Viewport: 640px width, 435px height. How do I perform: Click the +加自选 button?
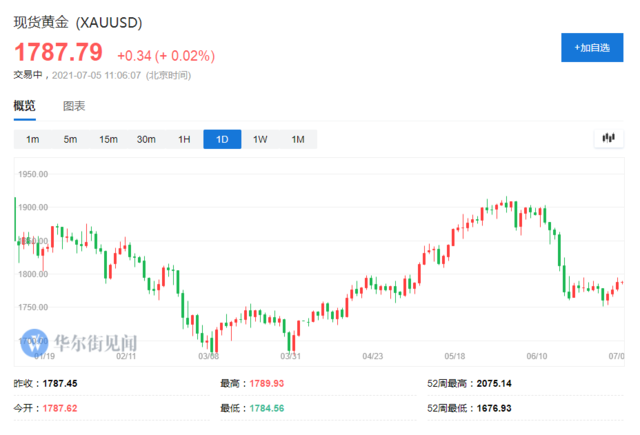[x=593, y=47]
